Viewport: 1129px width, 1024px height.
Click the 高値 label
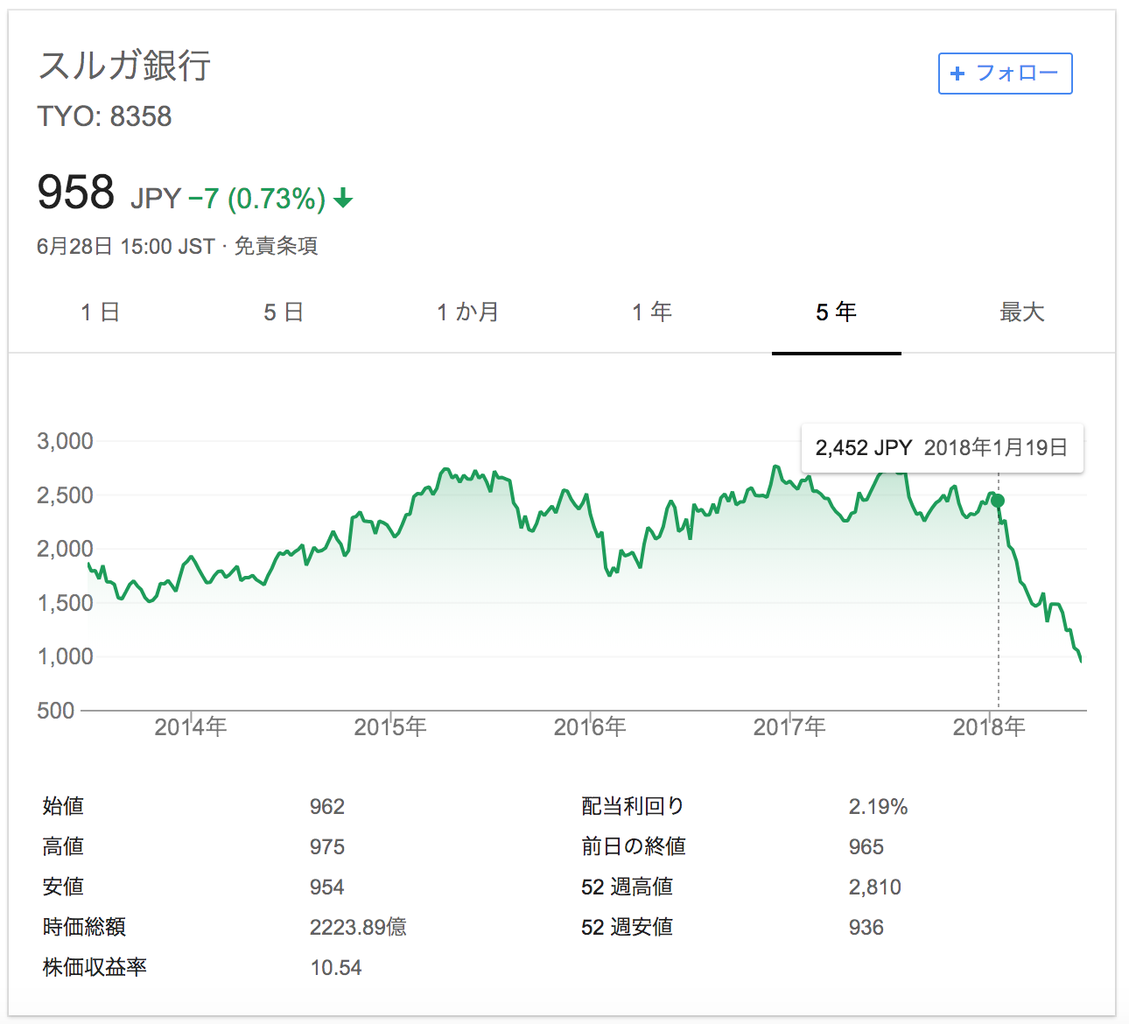tap(63, 847)
